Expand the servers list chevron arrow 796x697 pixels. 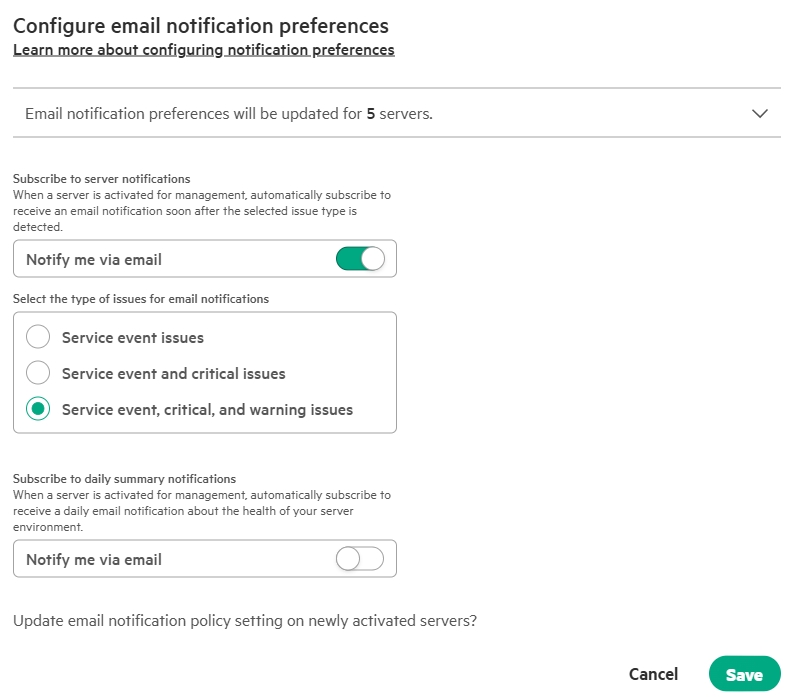pyautogui.click(x=760, y=114)
